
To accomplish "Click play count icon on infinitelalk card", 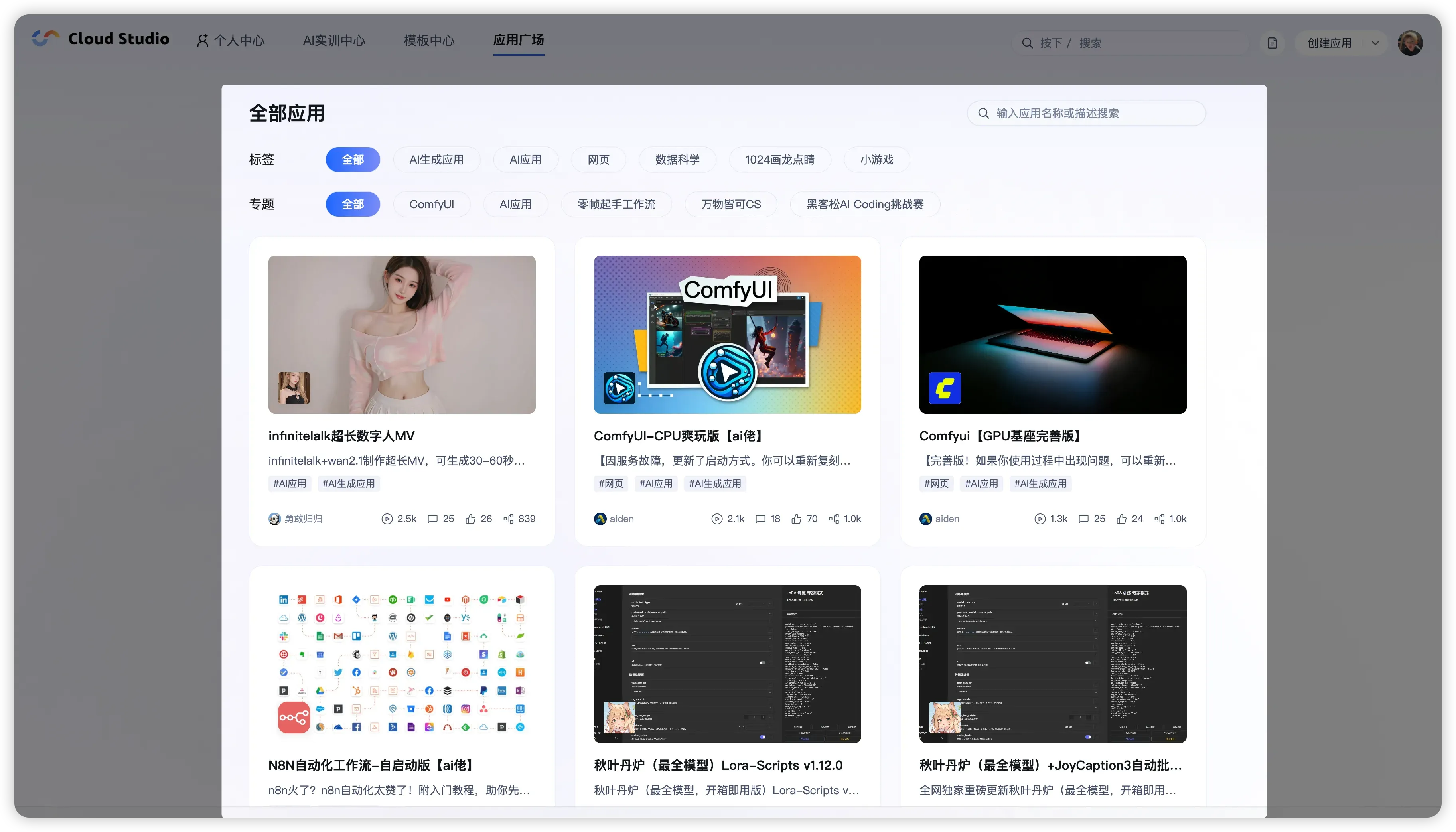I will 387,519.
